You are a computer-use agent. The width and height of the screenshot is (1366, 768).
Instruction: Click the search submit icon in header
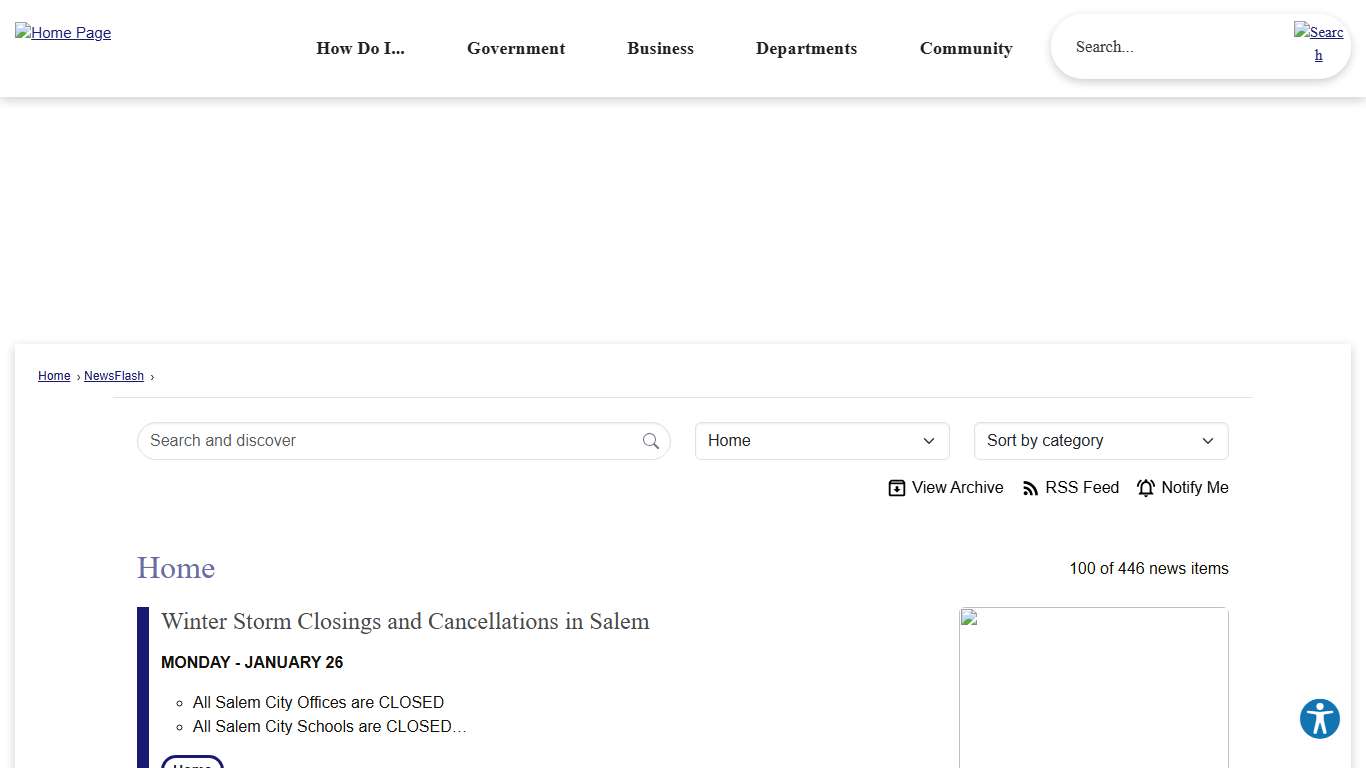point(1318,44)
